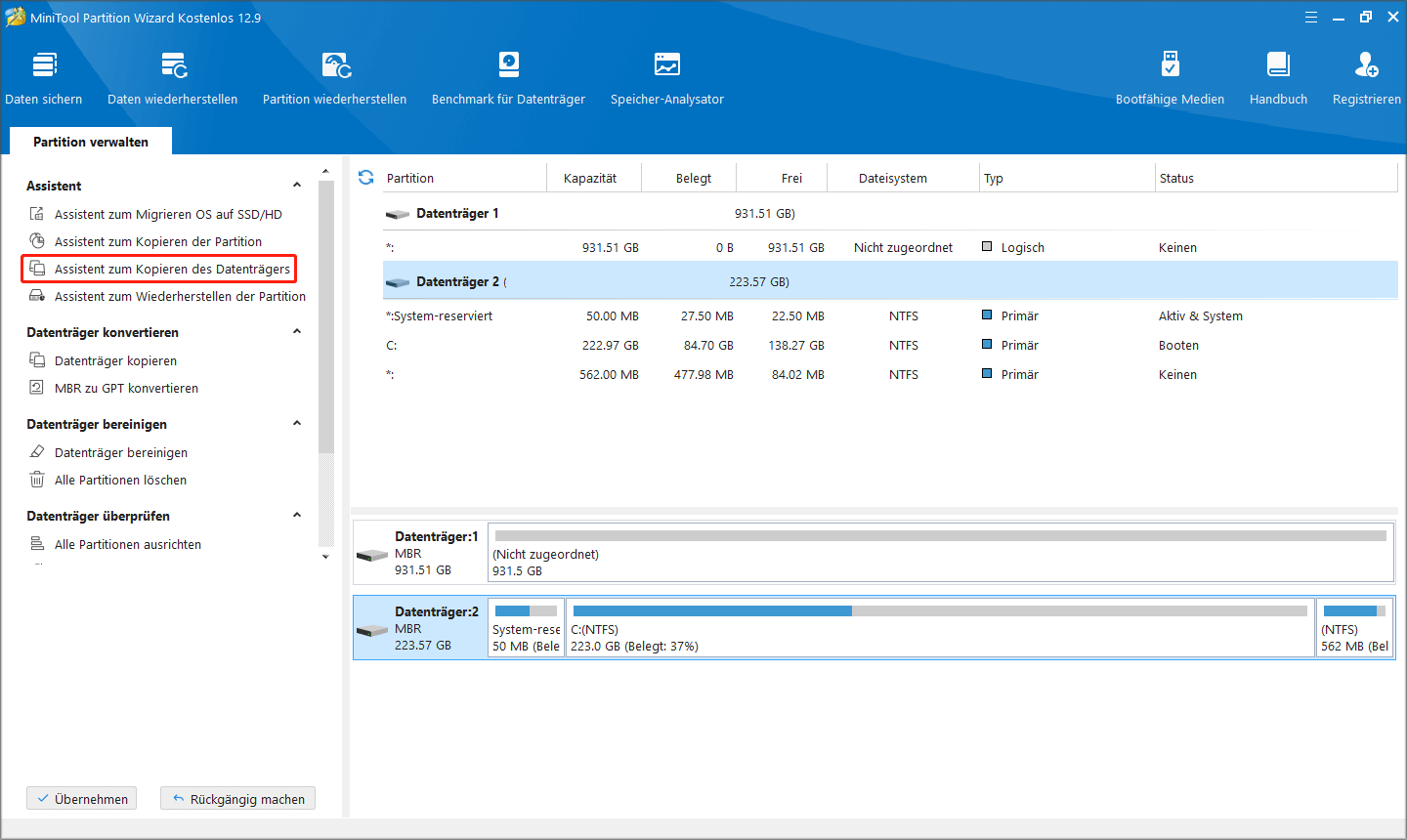Start Benchmark für Datenträger
Screen dimensions: 1407x840
point(509,78)
